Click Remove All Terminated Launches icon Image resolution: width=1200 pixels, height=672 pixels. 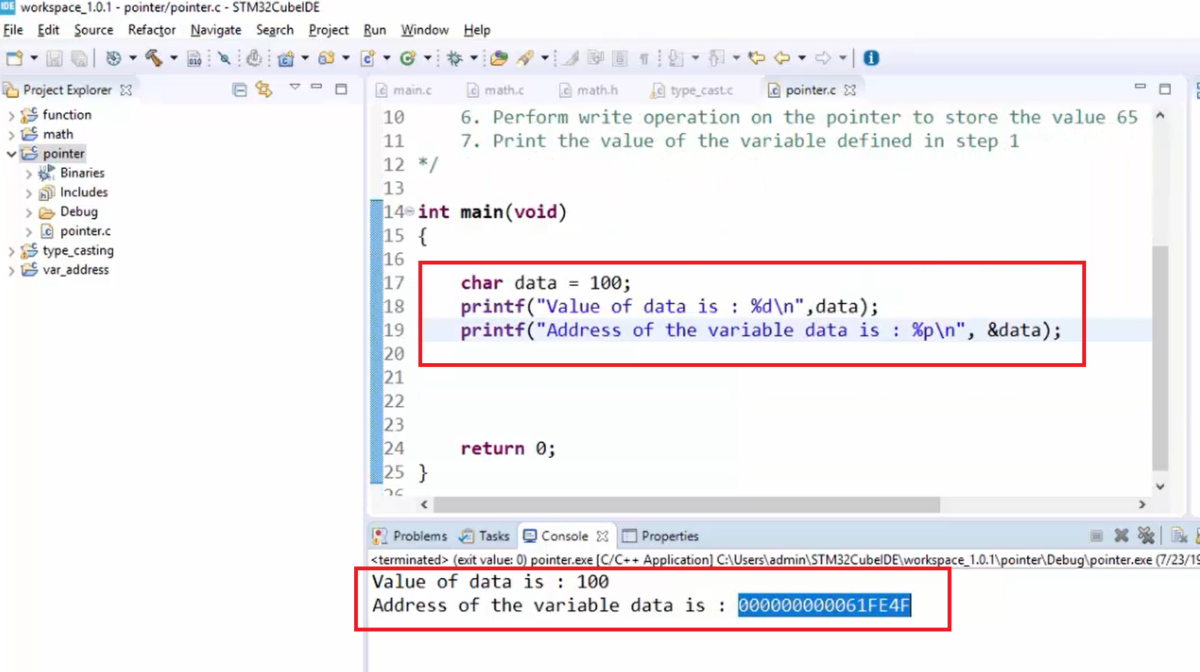1146,536
